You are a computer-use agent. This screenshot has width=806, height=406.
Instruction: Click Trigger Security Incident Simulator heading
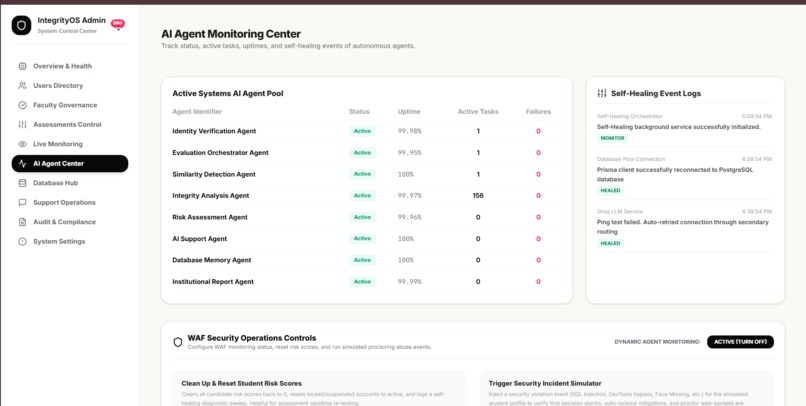[545, 383]
